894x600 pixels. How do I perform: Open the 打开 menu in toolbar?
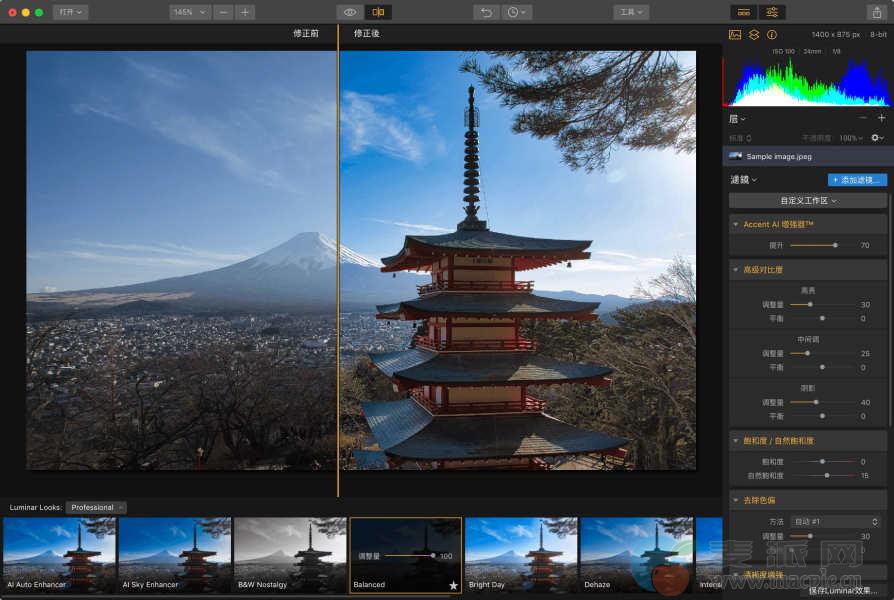coord(70,12)
